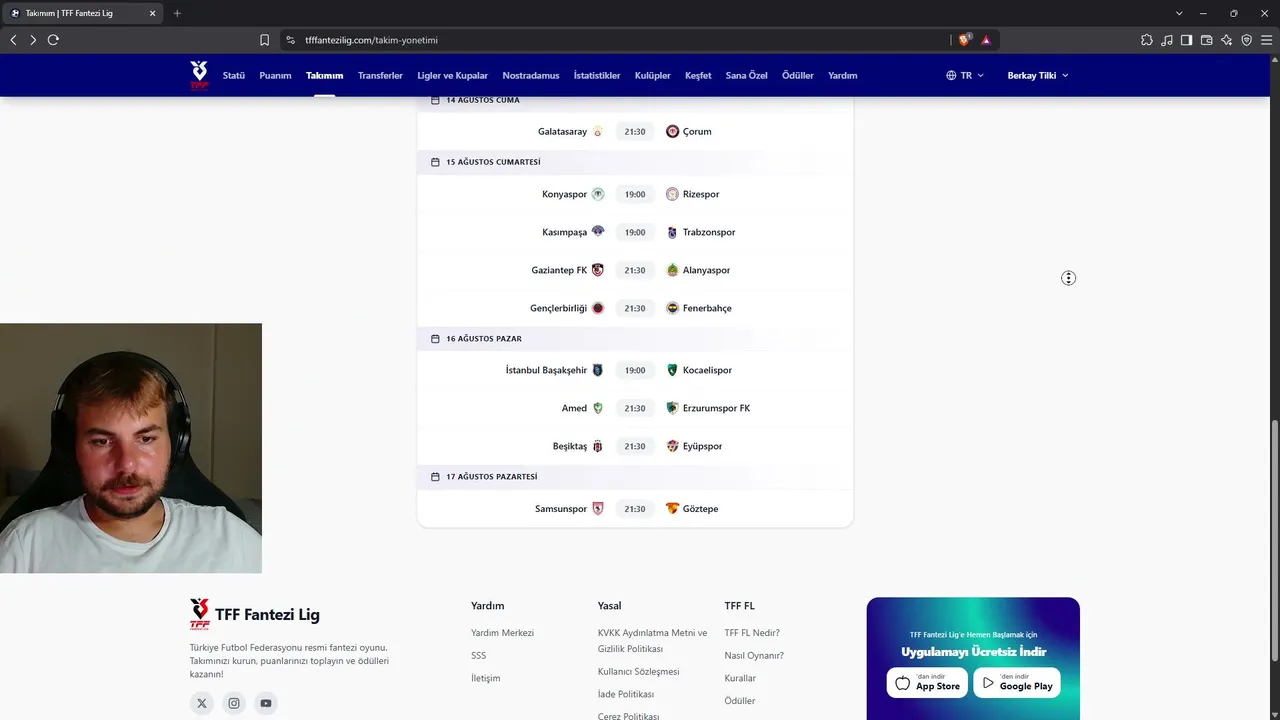This screenshot has width=1280, height=720.
Task: Select the Takımım nav item
Action: [325, 75]
